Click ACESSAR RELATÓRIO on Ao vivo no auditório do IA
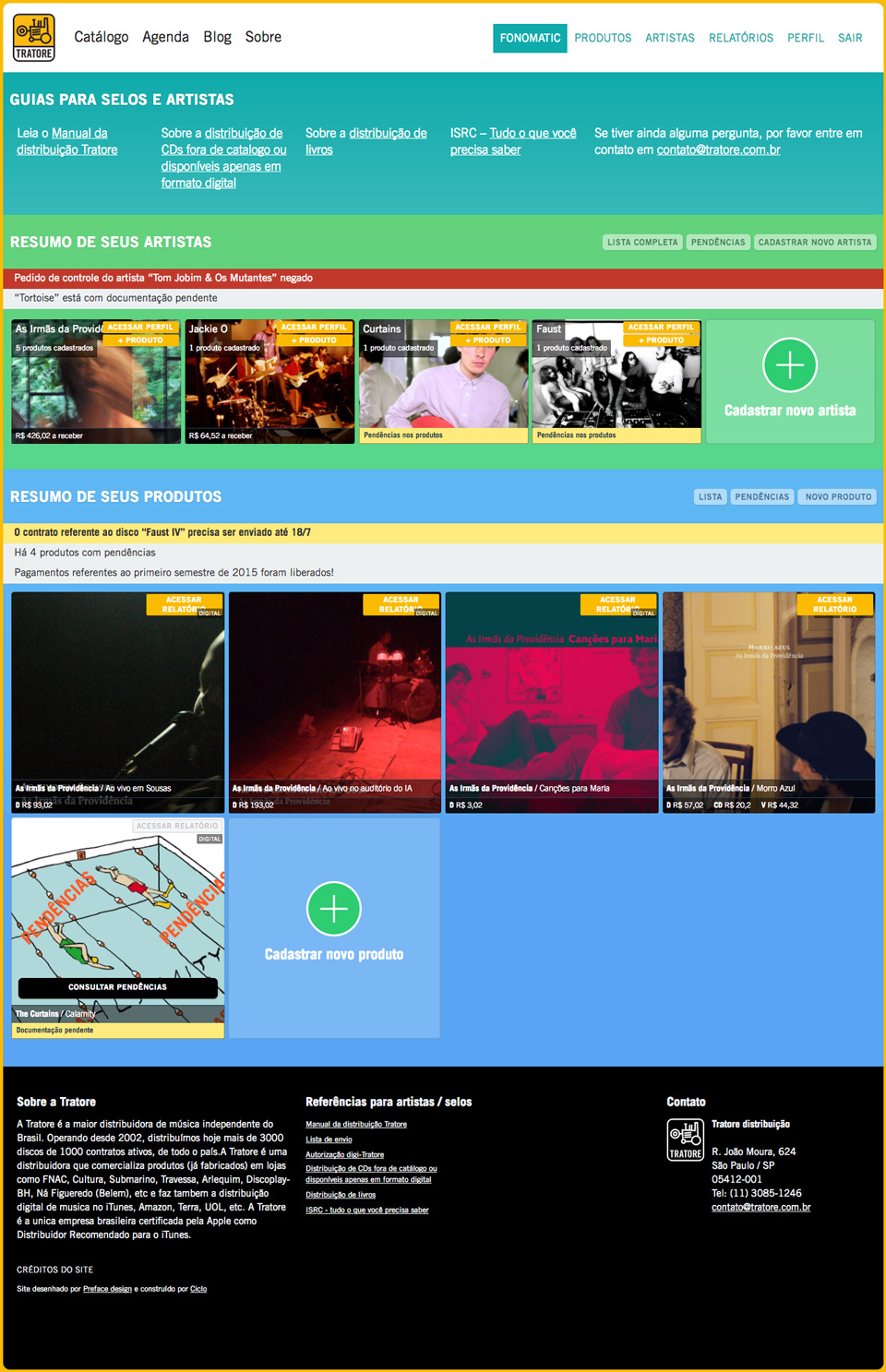 click(401, 604)
